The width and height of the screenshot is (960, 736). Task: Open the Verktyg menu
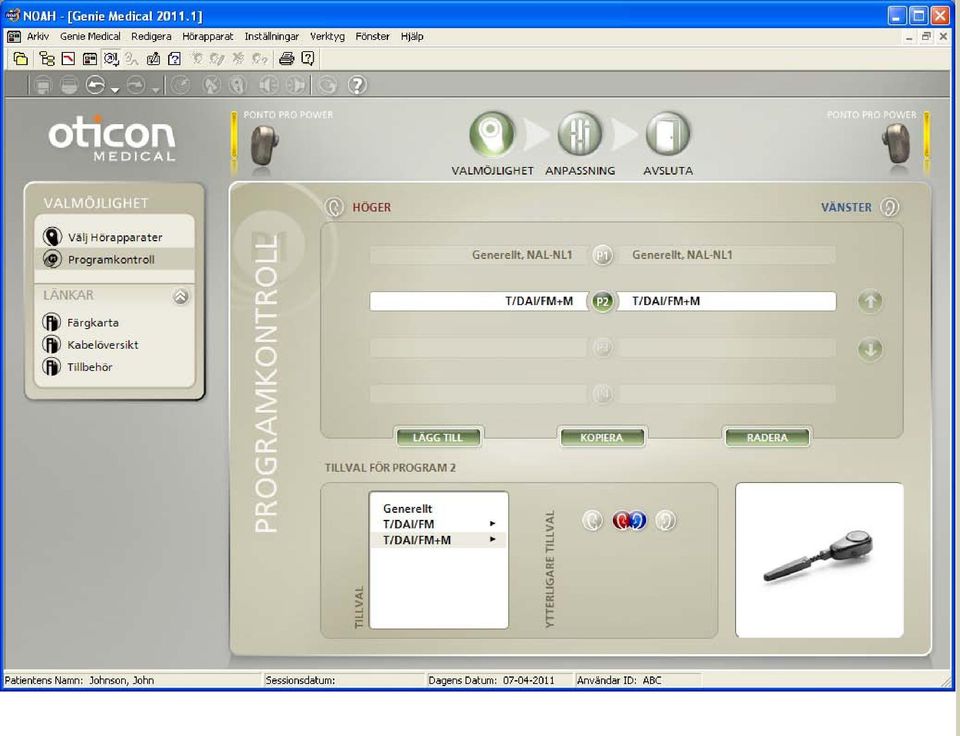pos(327,37)
